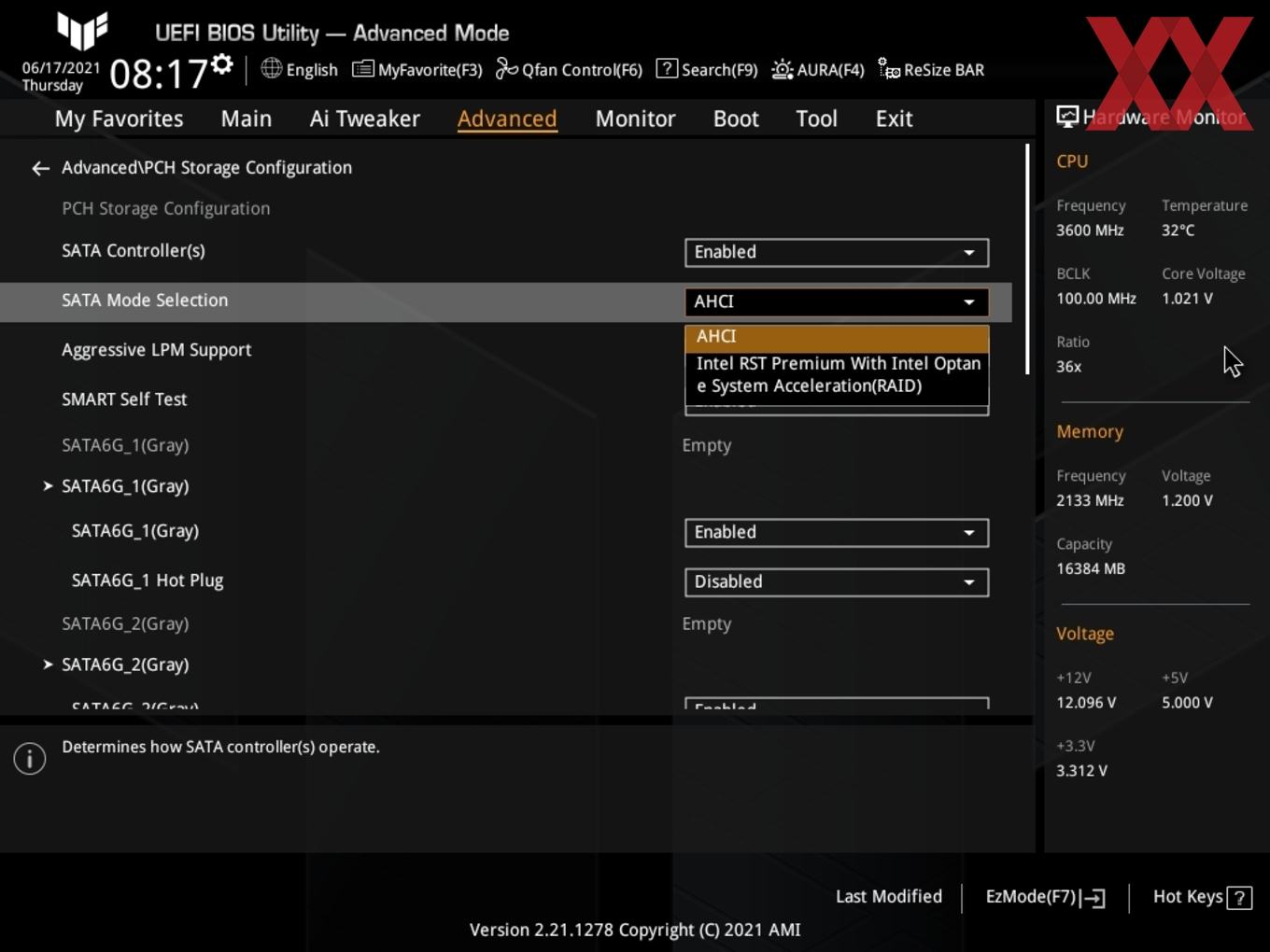Viewport: 1270px width, 952px height.
Task: Choose AHCI option in the open list
Action: click(x=837, y=337)
